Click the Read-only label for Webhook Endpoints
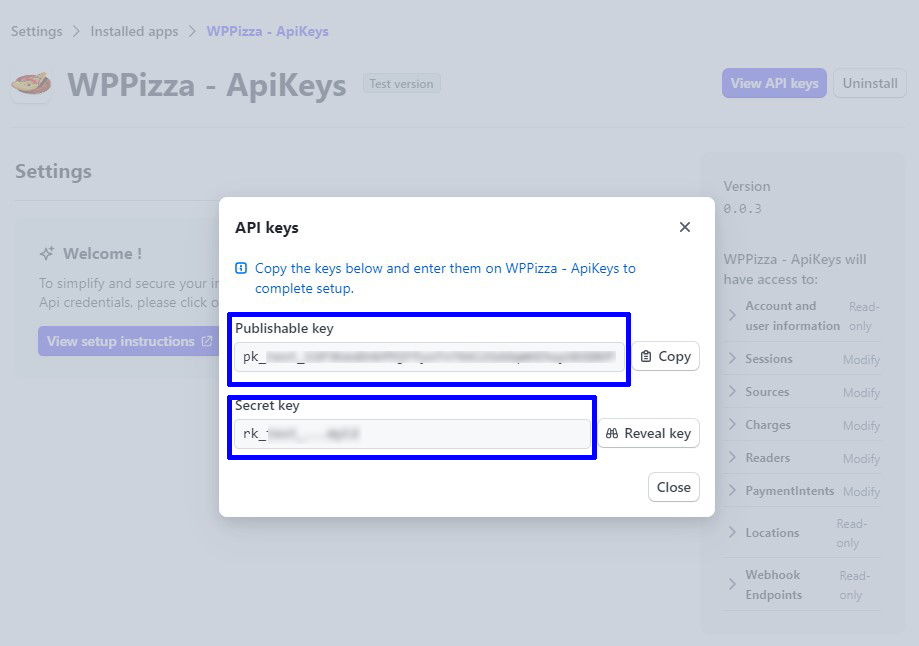Image resolution: width=919 pixels, height=646 pixels. pos(855,585)
